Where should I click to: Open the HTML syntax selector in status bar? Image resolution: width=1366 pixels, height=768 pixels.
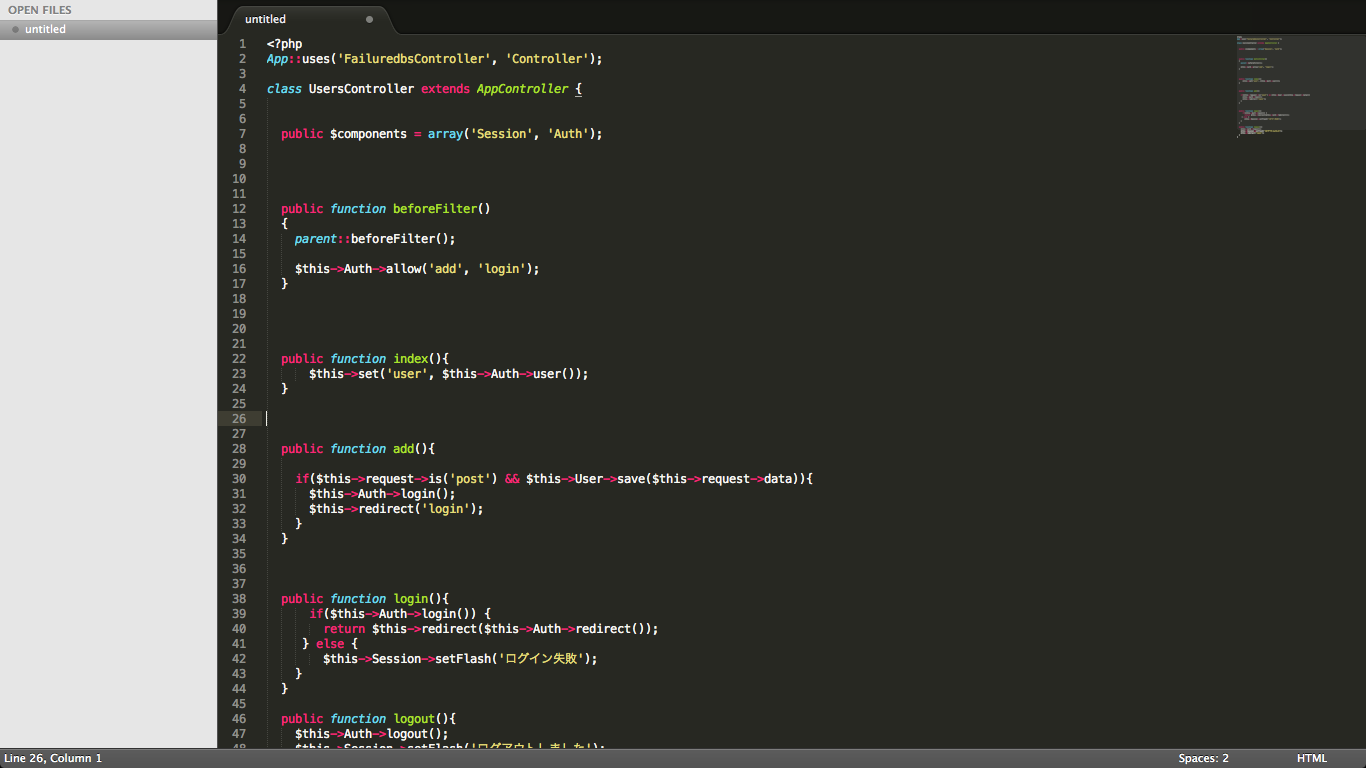[x=1311, y=758]
